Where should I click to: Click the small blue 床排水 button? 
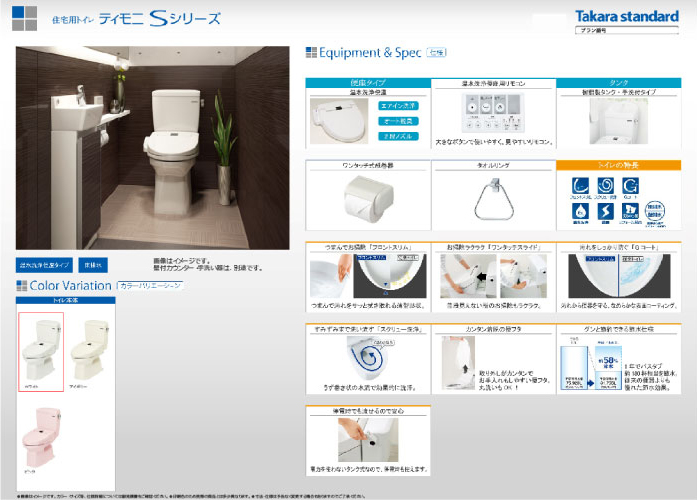93,265
